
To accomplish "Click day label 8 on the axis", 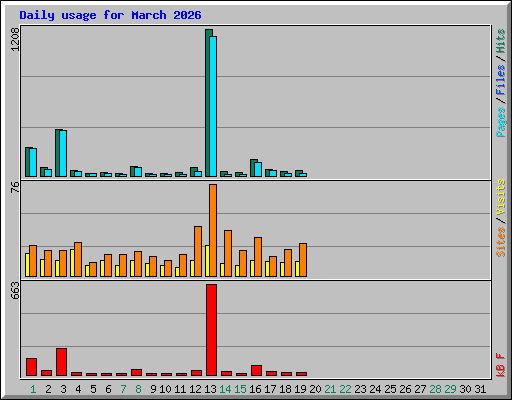I will coord(138,389).
